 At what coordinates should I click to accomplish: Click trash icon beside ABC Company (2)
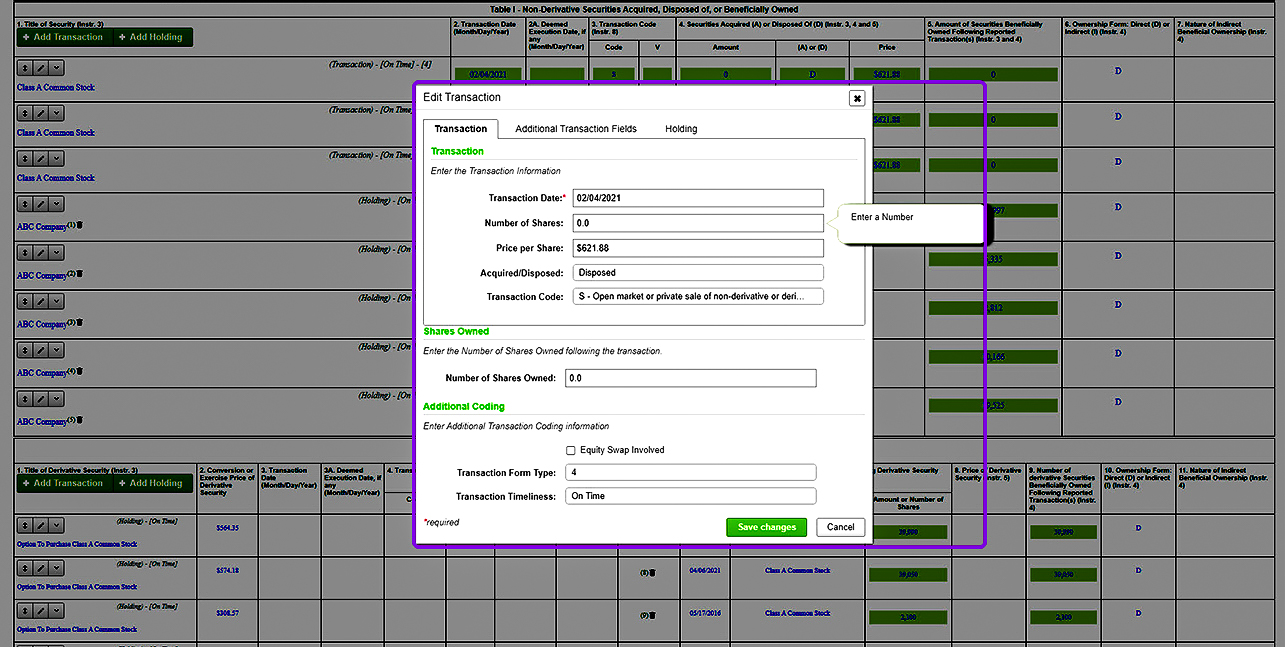(x=80, y=274)
